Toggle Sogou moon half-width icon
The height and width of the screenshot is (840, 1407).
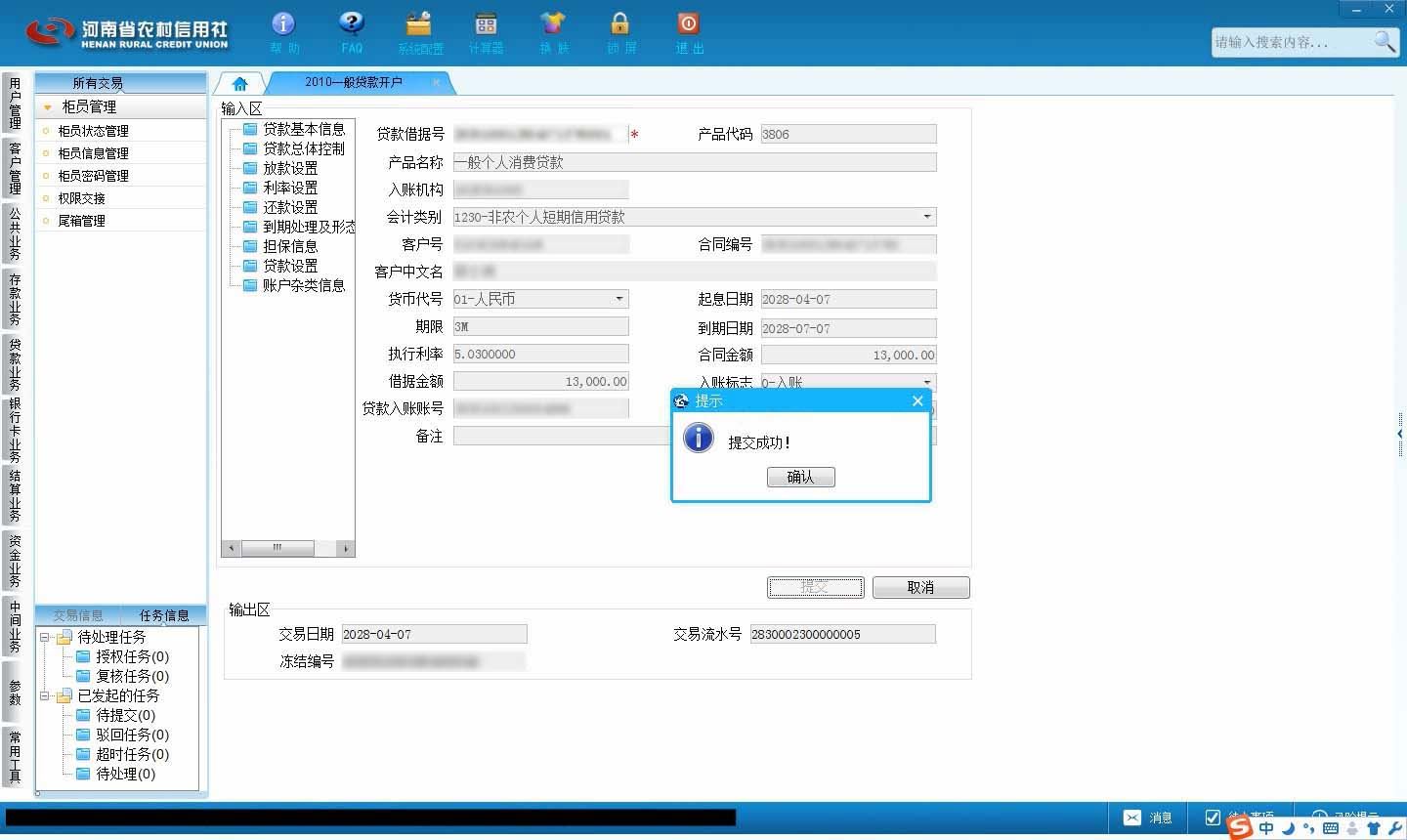pos(1288,828)
